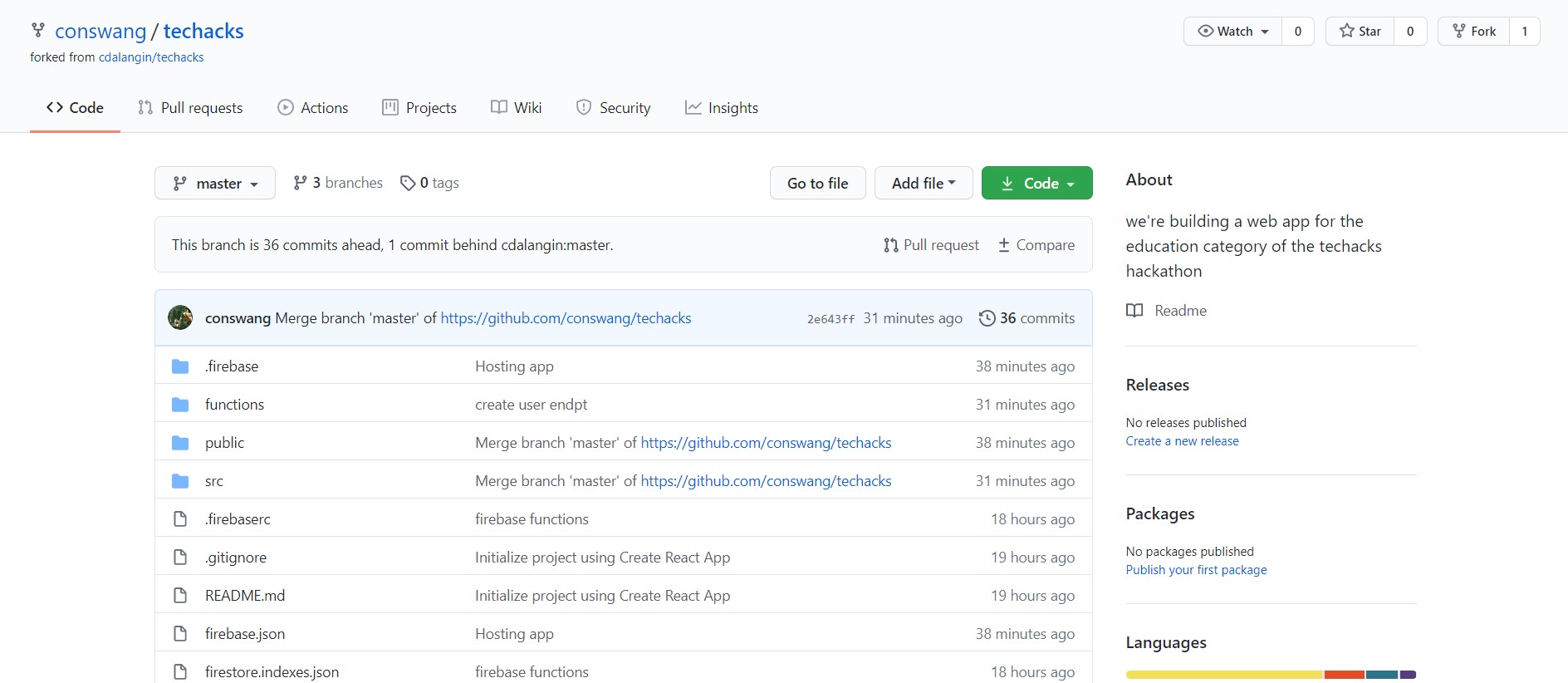Click the fork icon on the Fork button
This screenshot has width=1568, height=683.
tap(1459, 31)
